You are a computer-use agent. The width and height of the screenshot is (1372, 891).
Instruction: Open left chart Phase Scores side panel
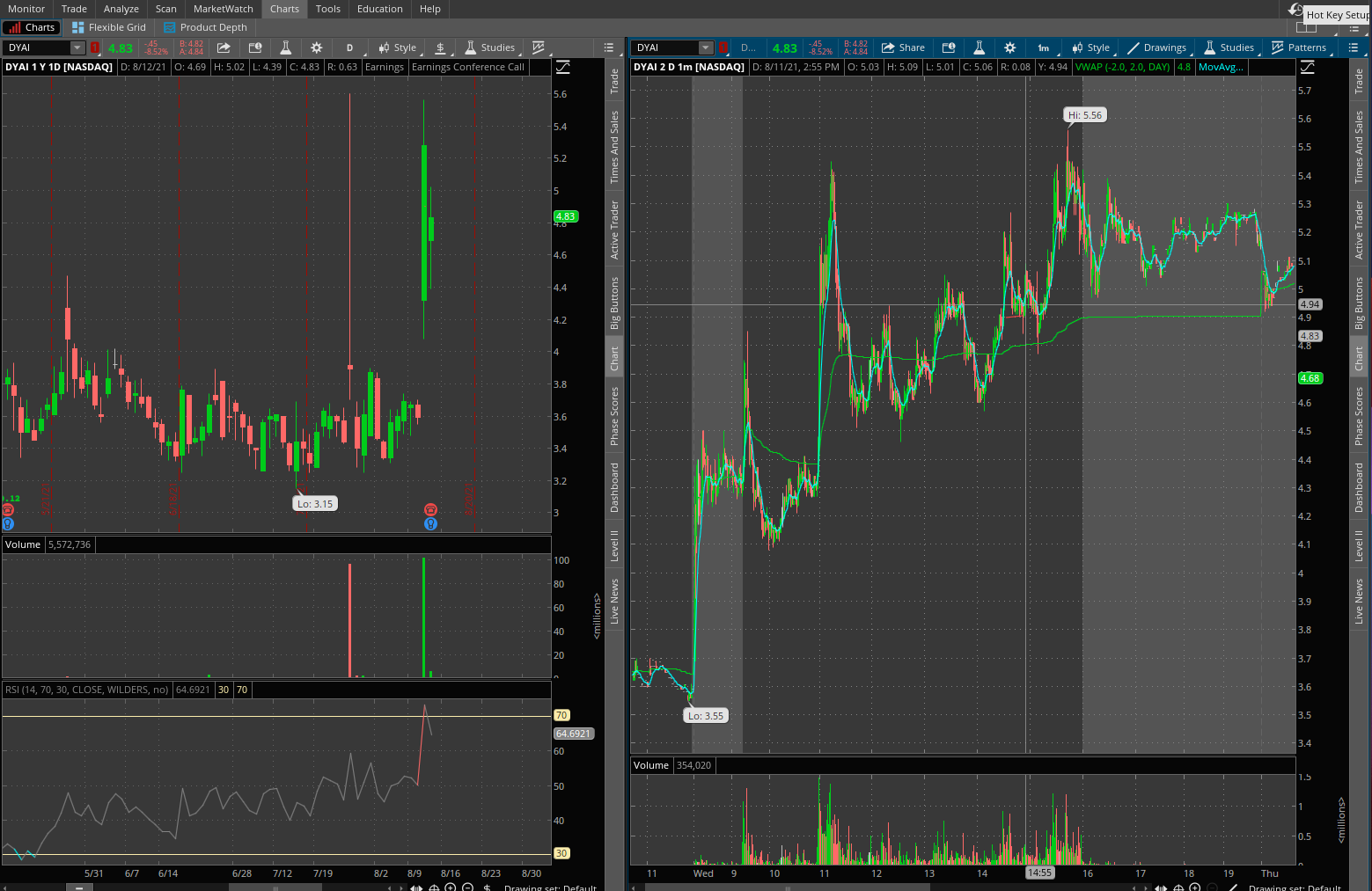(x=614, y=416)
